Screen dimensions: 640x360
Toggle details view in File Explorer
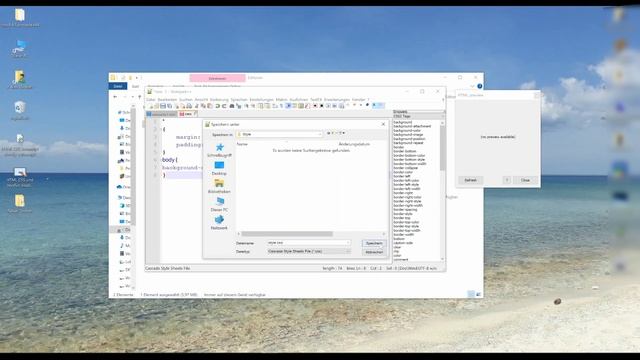[471, 294]
